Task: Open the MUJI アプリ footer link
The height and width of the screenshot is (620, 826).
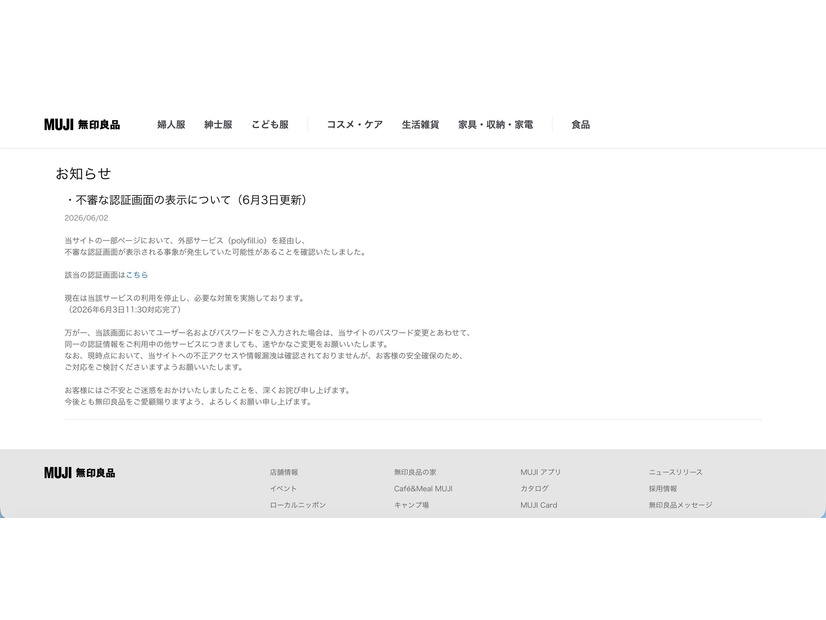Action: 540,473
